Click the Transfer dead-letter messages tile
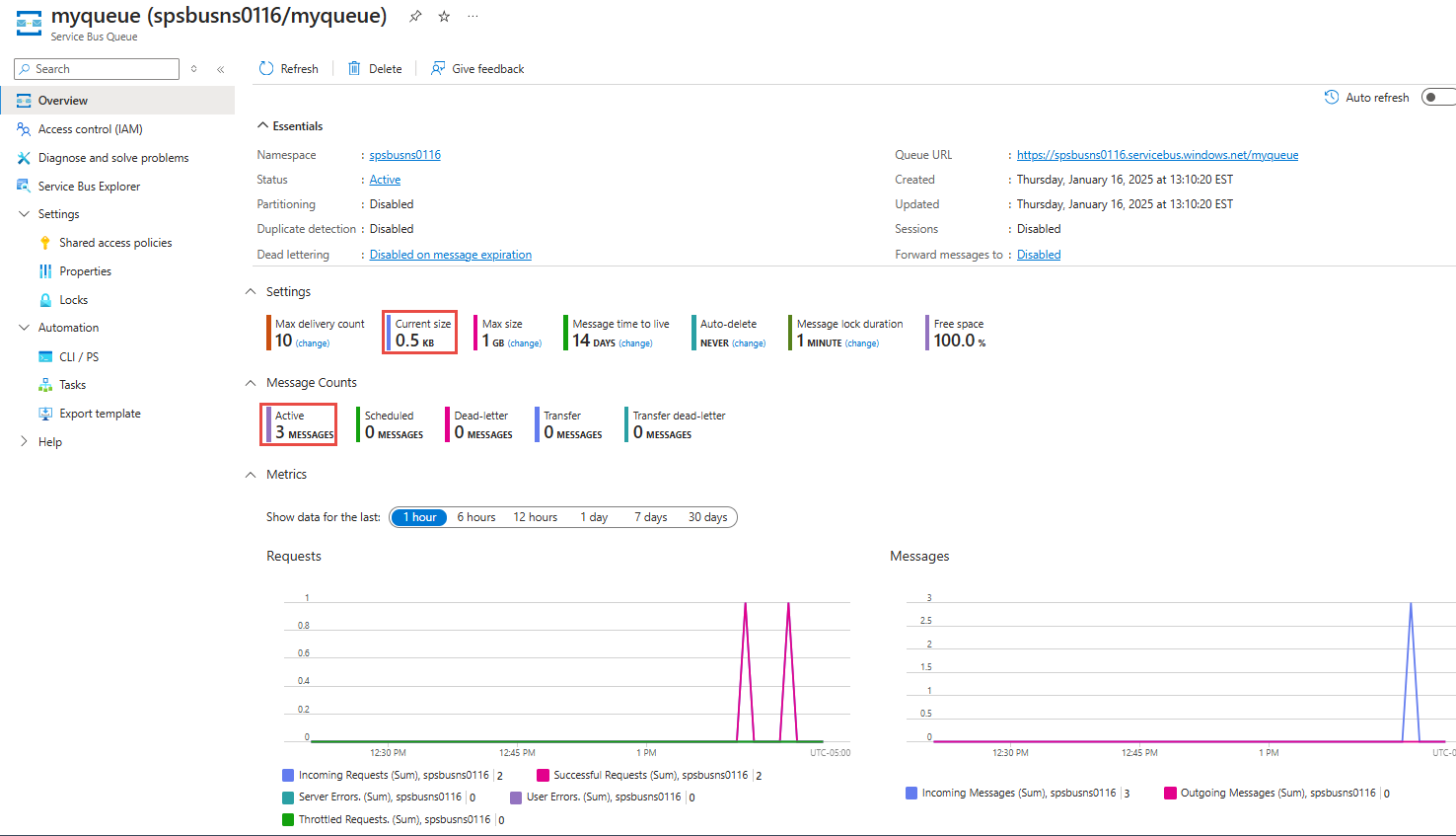Viewport: 1456px width, 836px height. [676, 424]
